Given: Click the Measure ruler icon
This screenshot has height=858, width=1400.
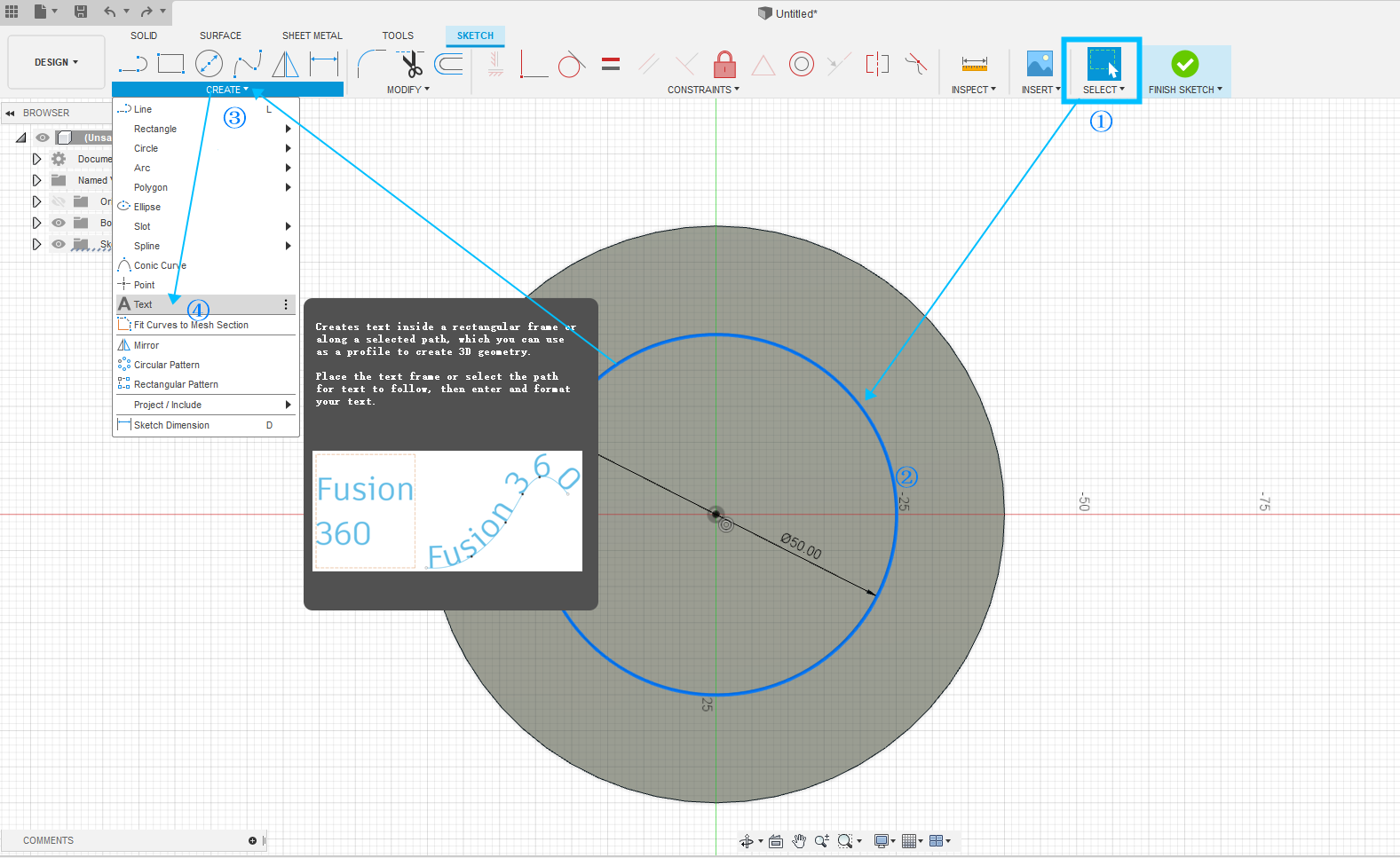Looking at the screenshot, I should point(974,64).
